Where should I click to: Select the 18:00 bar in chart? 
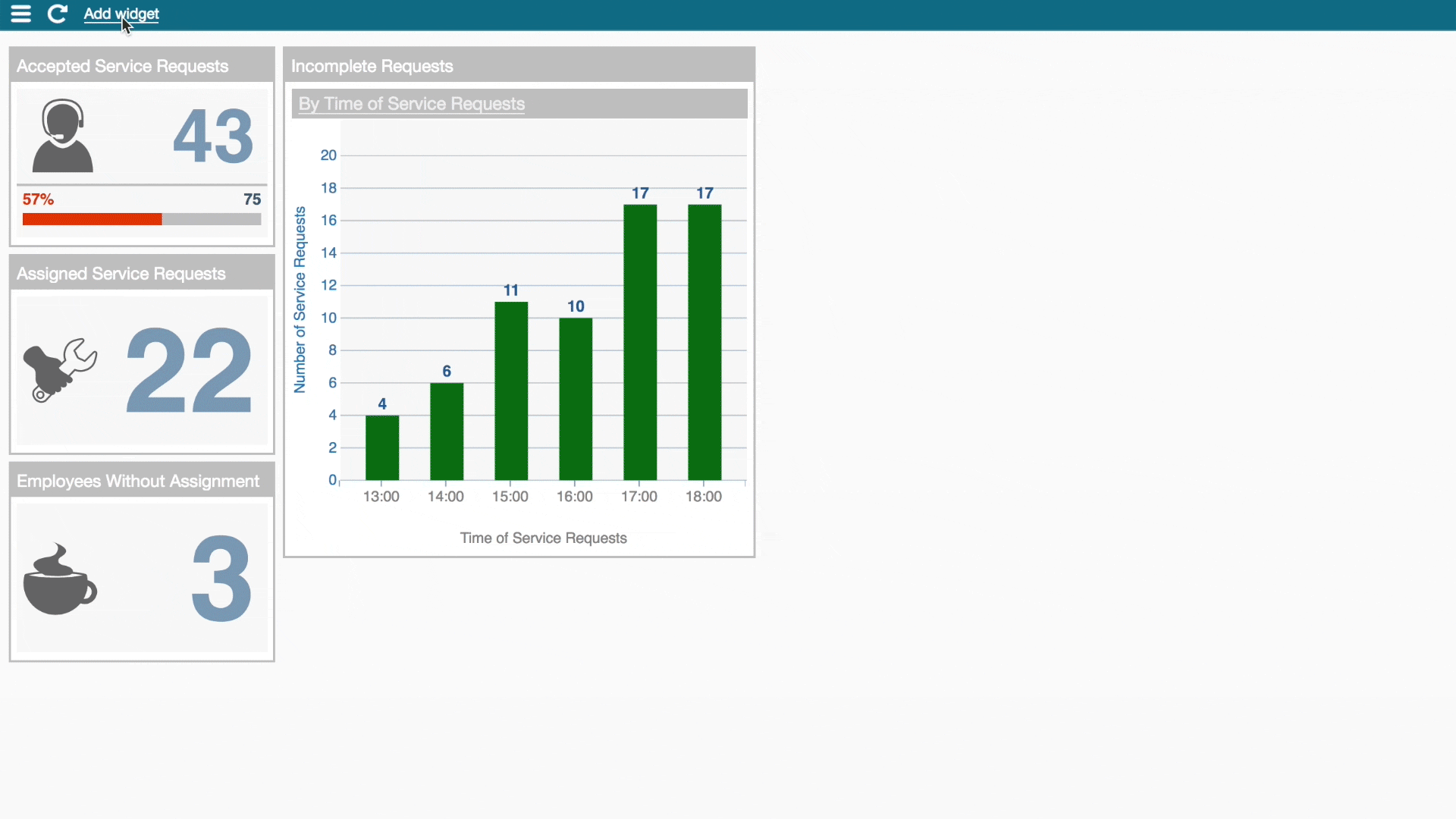704,342
